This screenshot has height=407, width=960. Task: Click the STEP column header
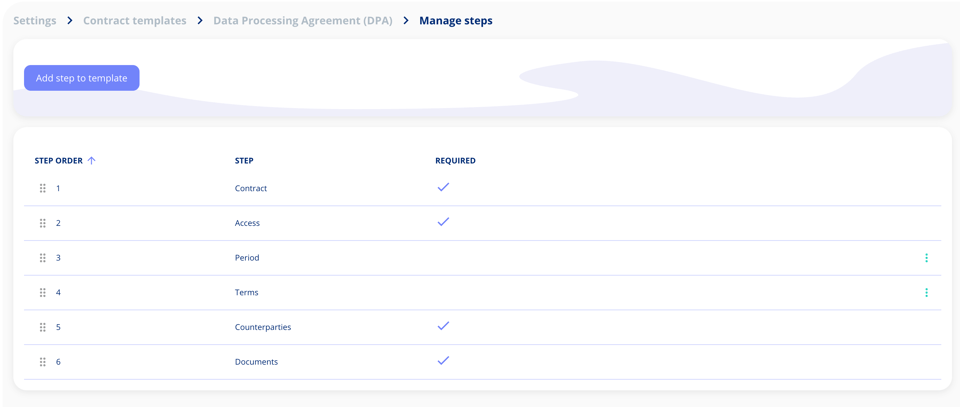point(244,161)
